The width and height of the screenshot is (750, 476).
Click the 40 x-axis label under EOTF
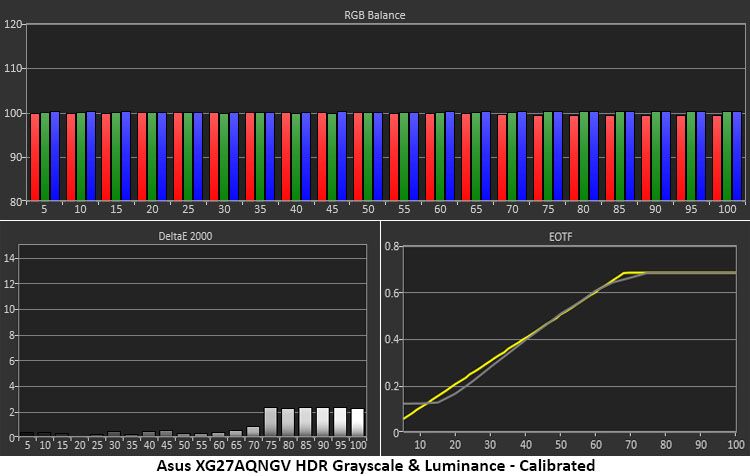pyautogui.click(x=526, y=444)
